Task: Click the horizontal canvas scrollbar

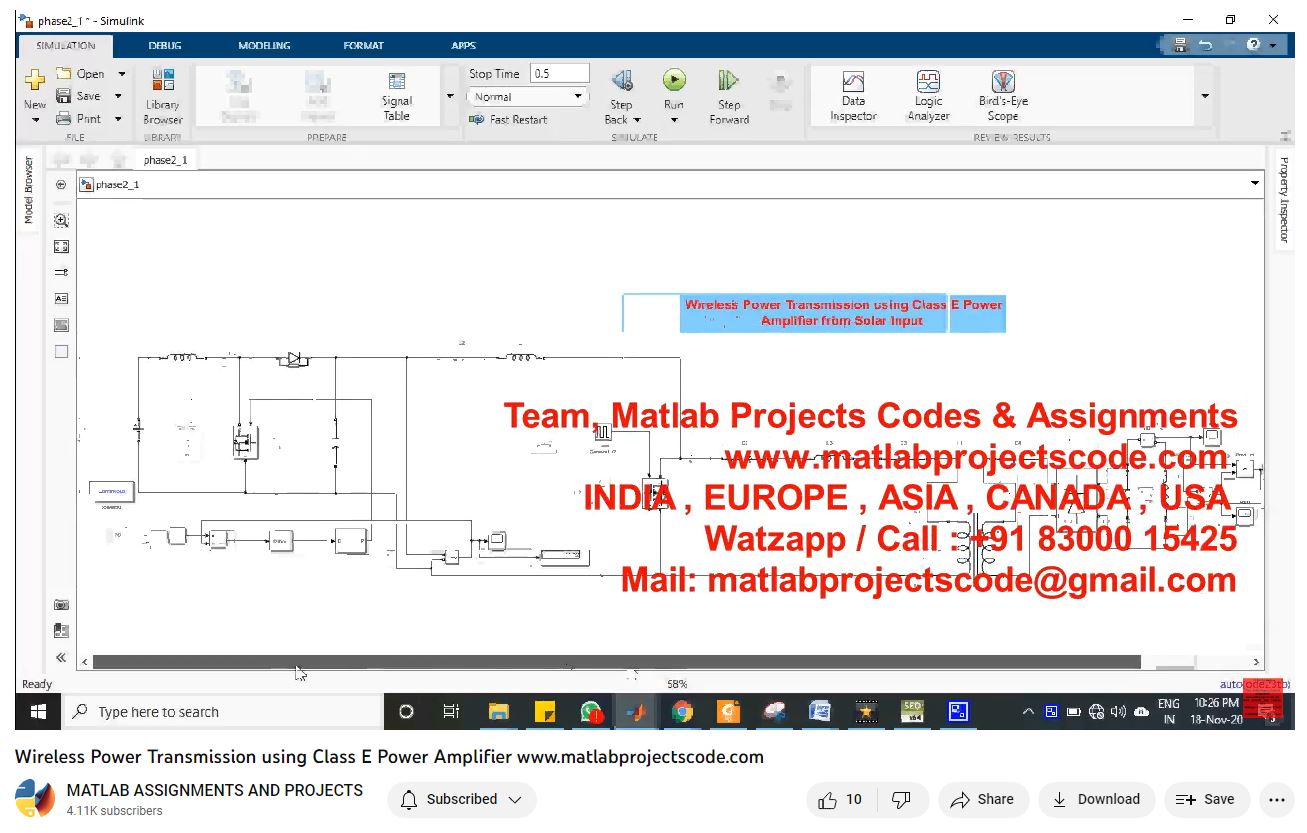Action: (x=616, y=662)
